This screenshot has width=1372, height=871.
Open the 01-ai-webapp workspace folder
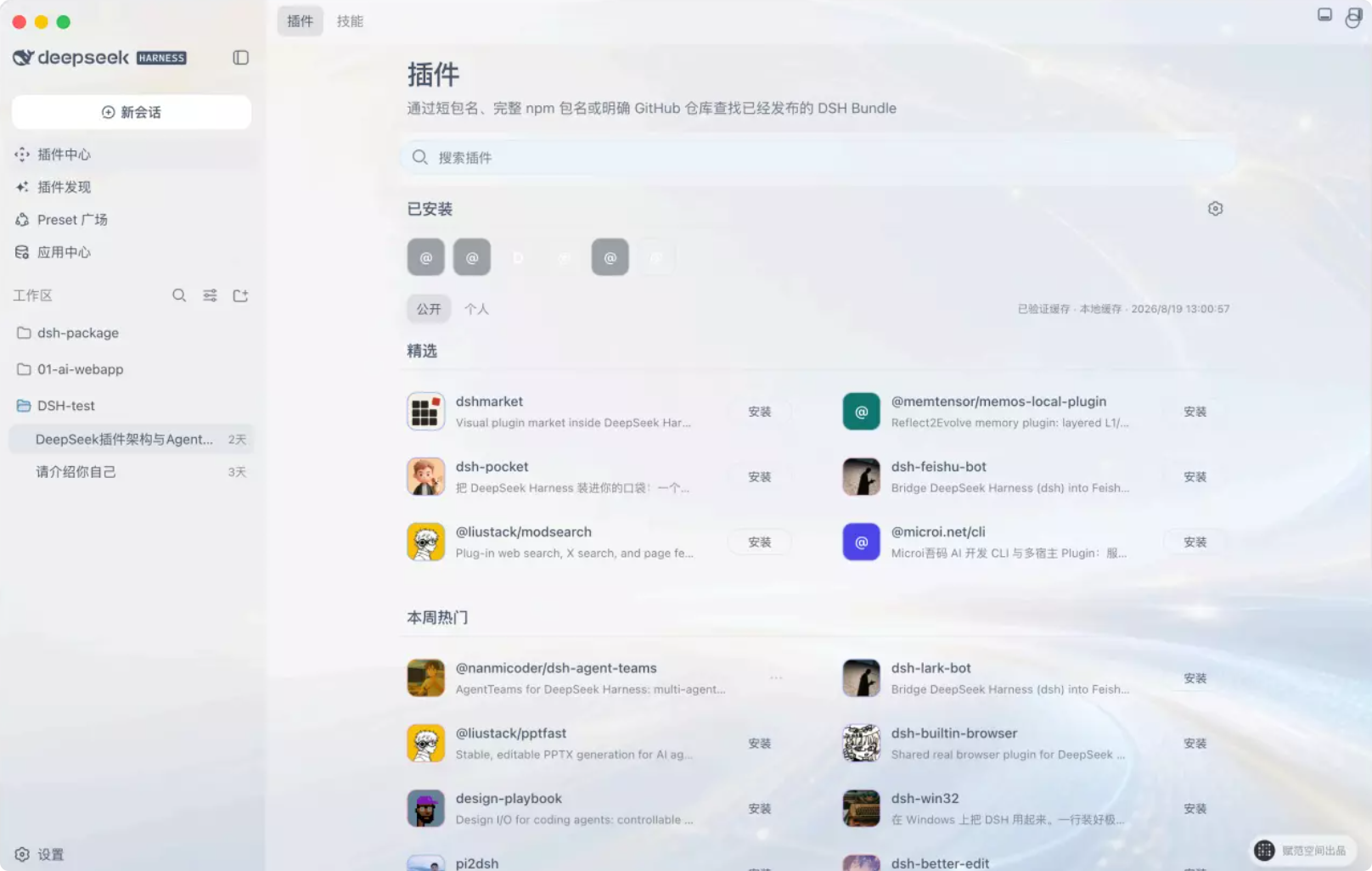pos(132,369)
